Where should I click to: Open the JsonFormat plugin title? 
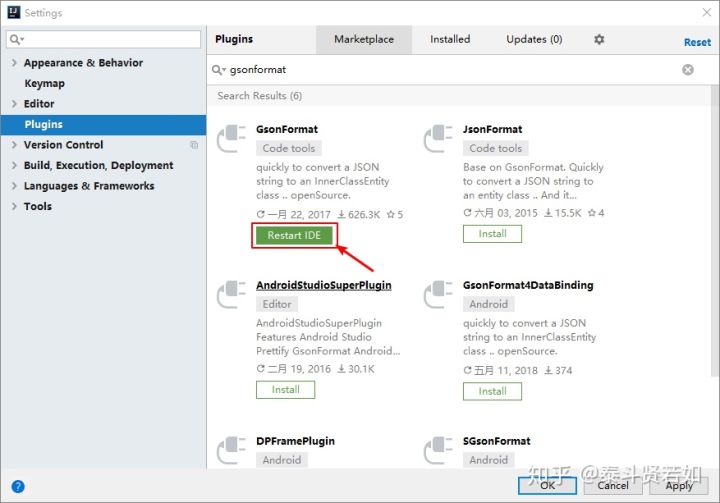492,130
